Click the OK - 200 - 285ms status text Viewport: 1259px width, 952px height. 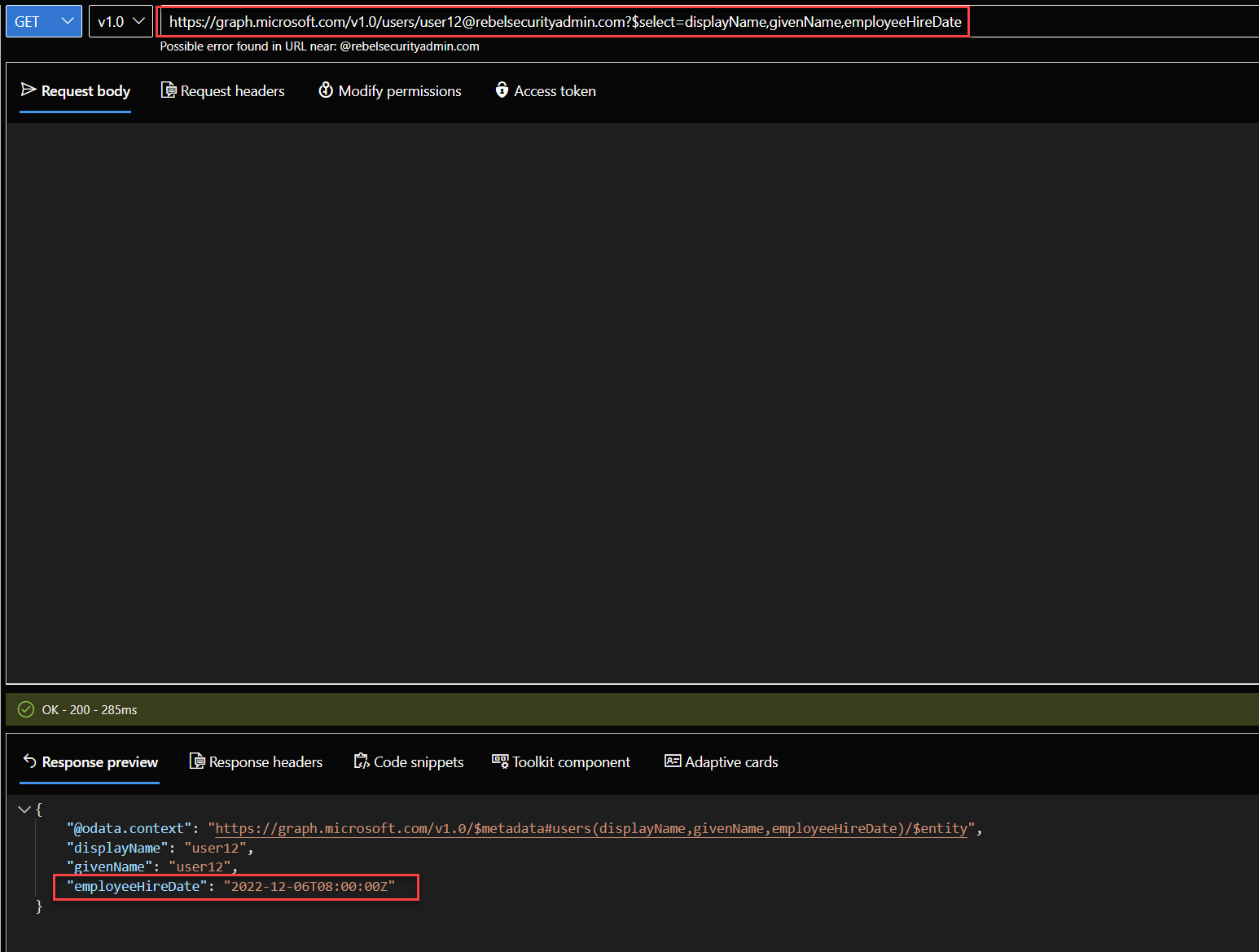(x=90, y=710)
